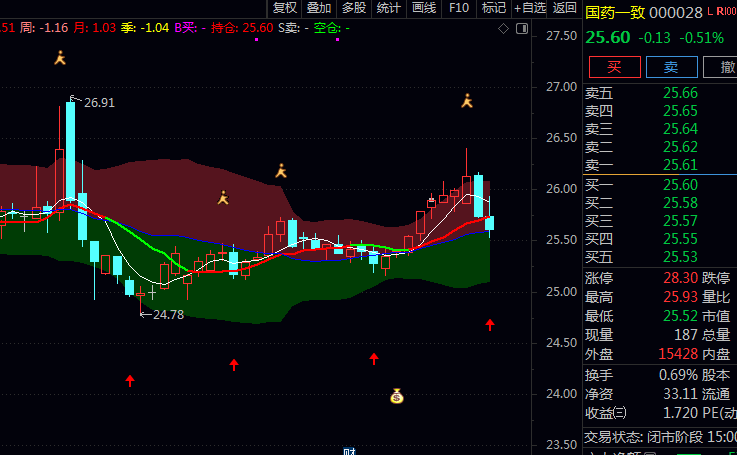Click the change percentage -0.51%
The image size is (737, 455).
[x=701, y=38]
